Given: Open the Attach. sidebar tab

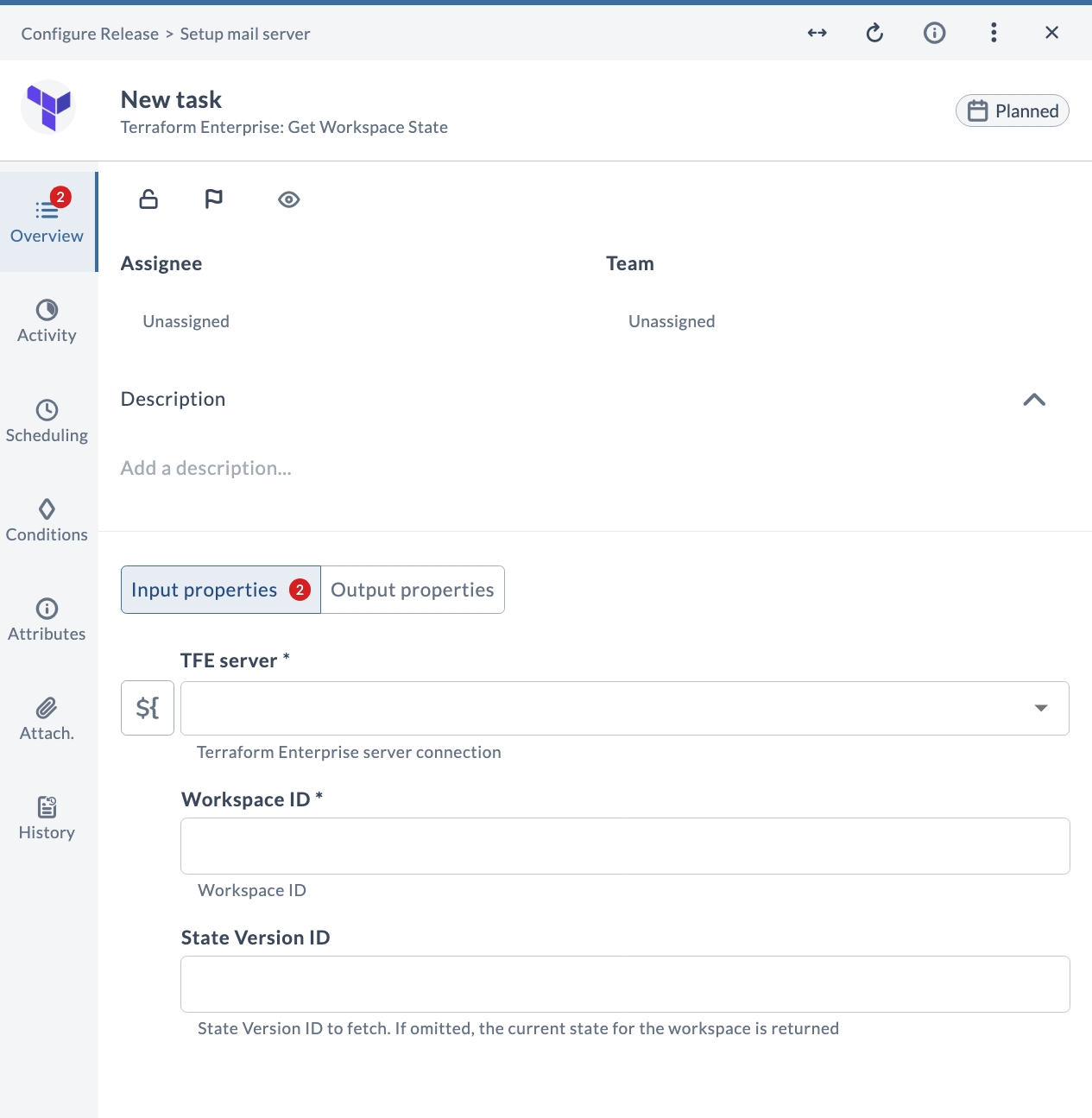Looking at the screenshot, I should pyautogui.click(x=47, y=719).
